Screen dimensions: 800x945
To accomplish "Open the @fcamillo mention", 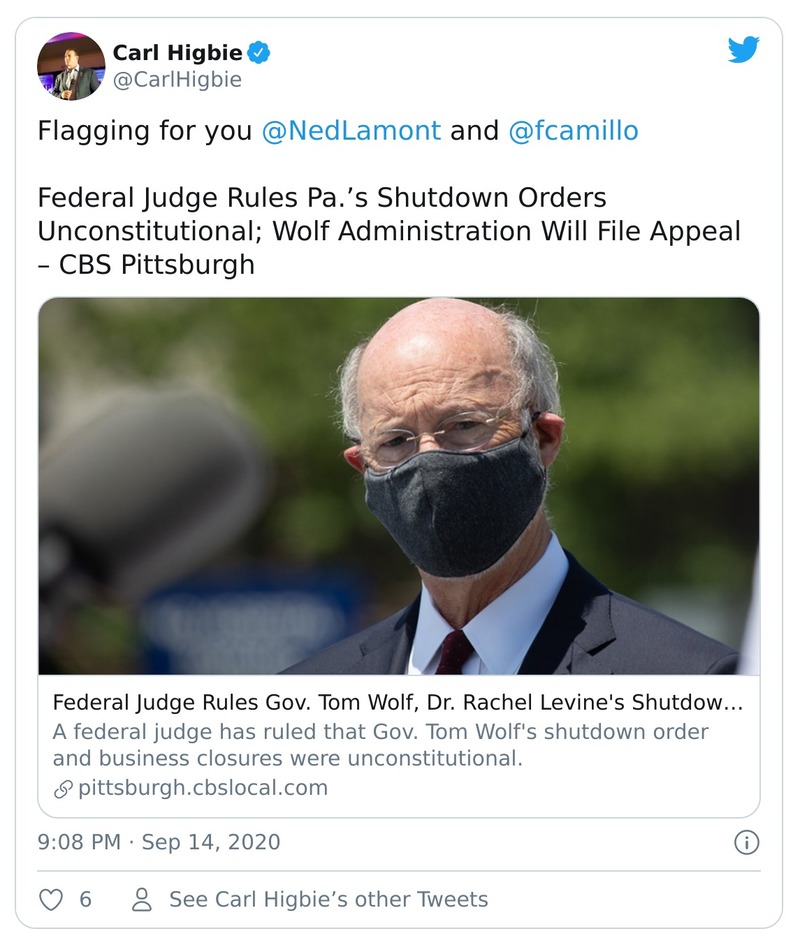I will tap(573, 131).
